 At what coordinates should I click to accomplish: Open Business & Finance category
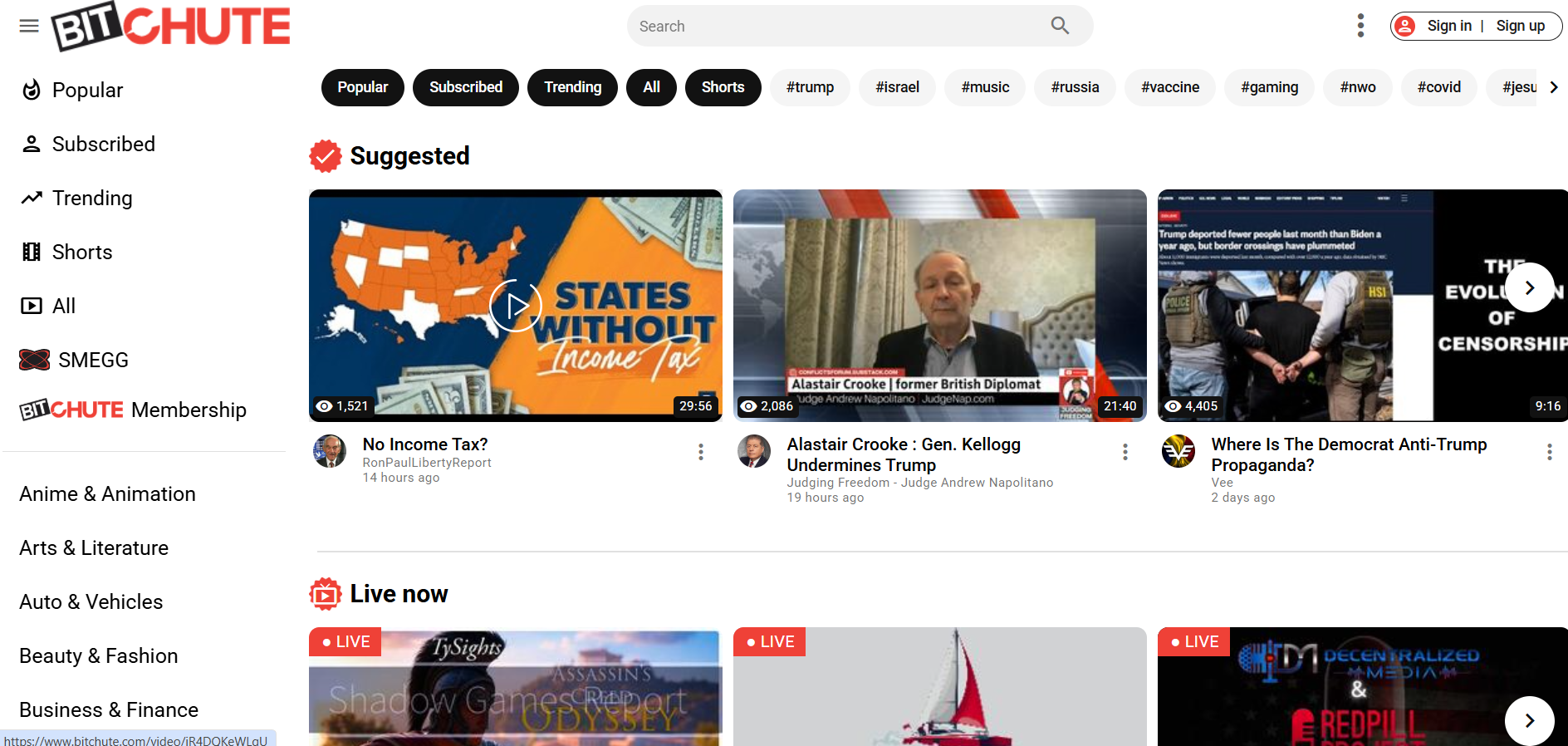click(109, 710)
